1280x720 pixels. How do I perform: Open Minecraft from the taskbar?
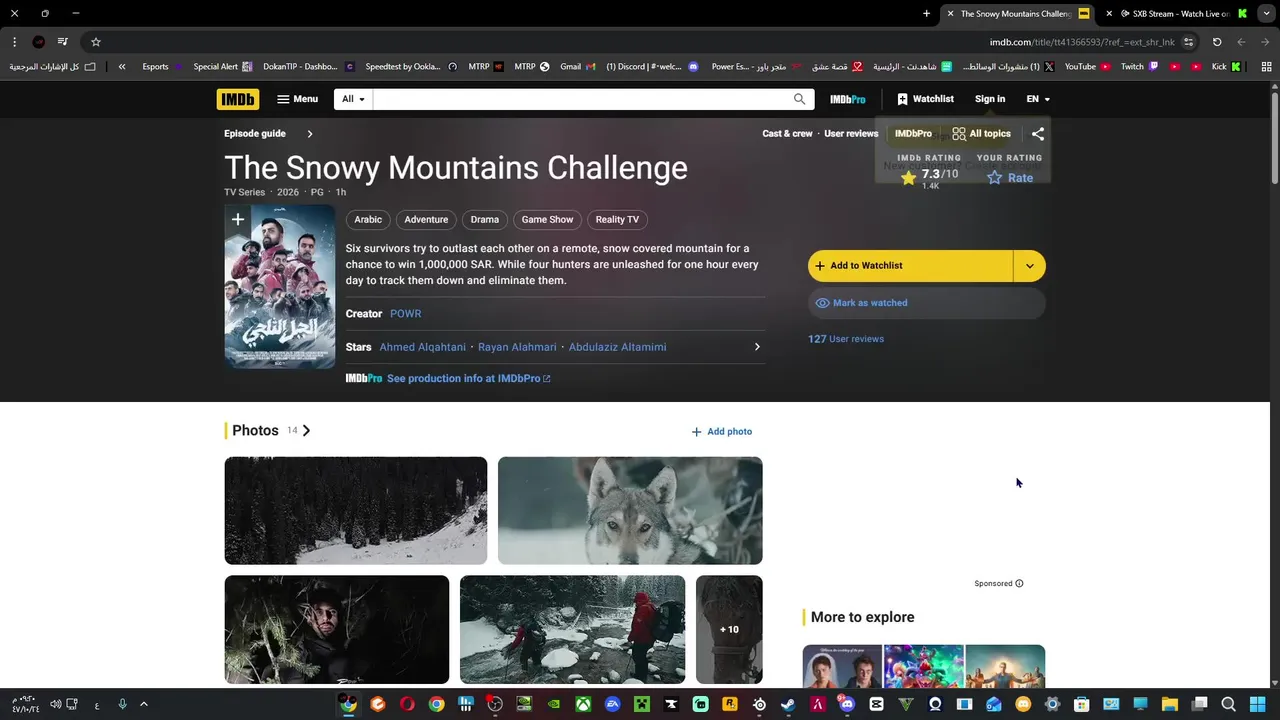pos(642,704)
